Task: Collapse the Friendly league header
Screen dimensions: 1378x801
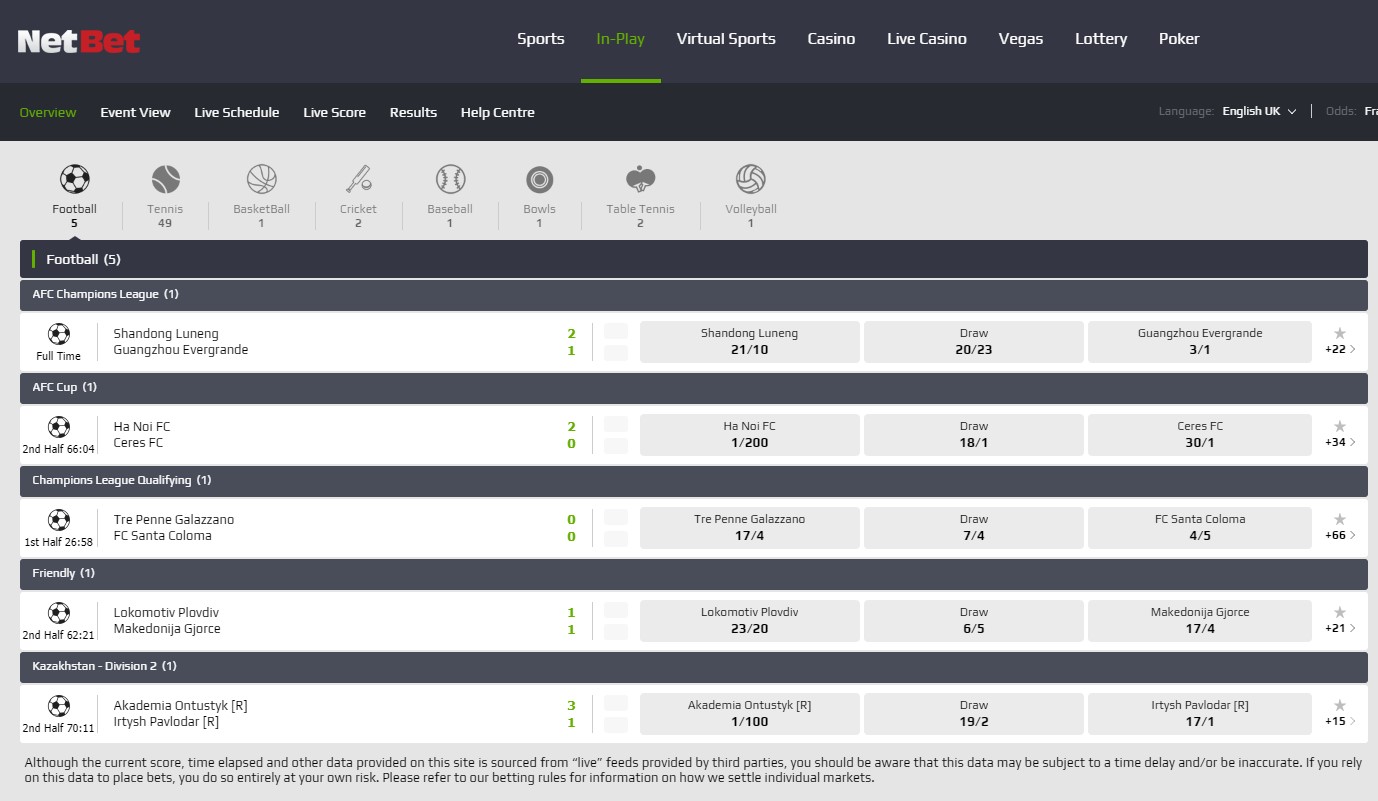Action: (694, 574)
